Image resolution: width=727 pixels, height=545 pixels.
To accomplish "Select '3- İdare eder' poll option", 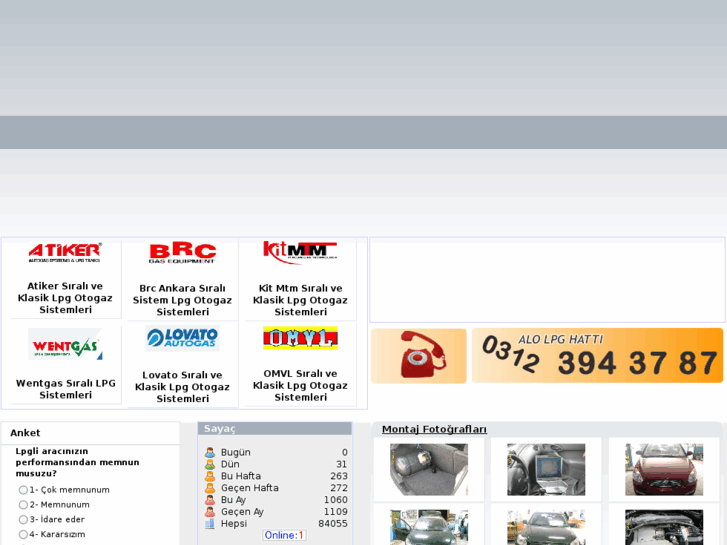I will click(x=23, y=519).
